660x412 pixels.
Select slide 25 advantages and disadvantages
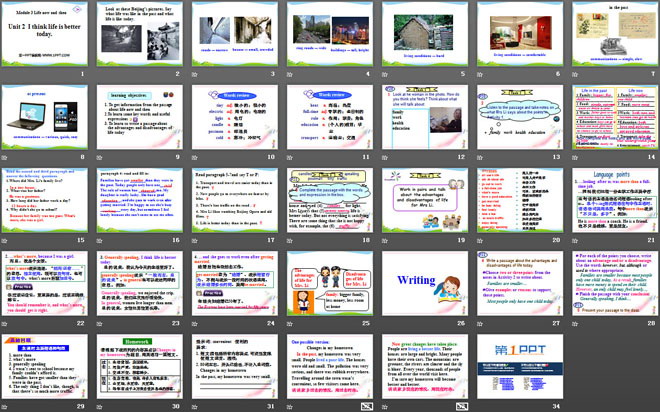330,283
